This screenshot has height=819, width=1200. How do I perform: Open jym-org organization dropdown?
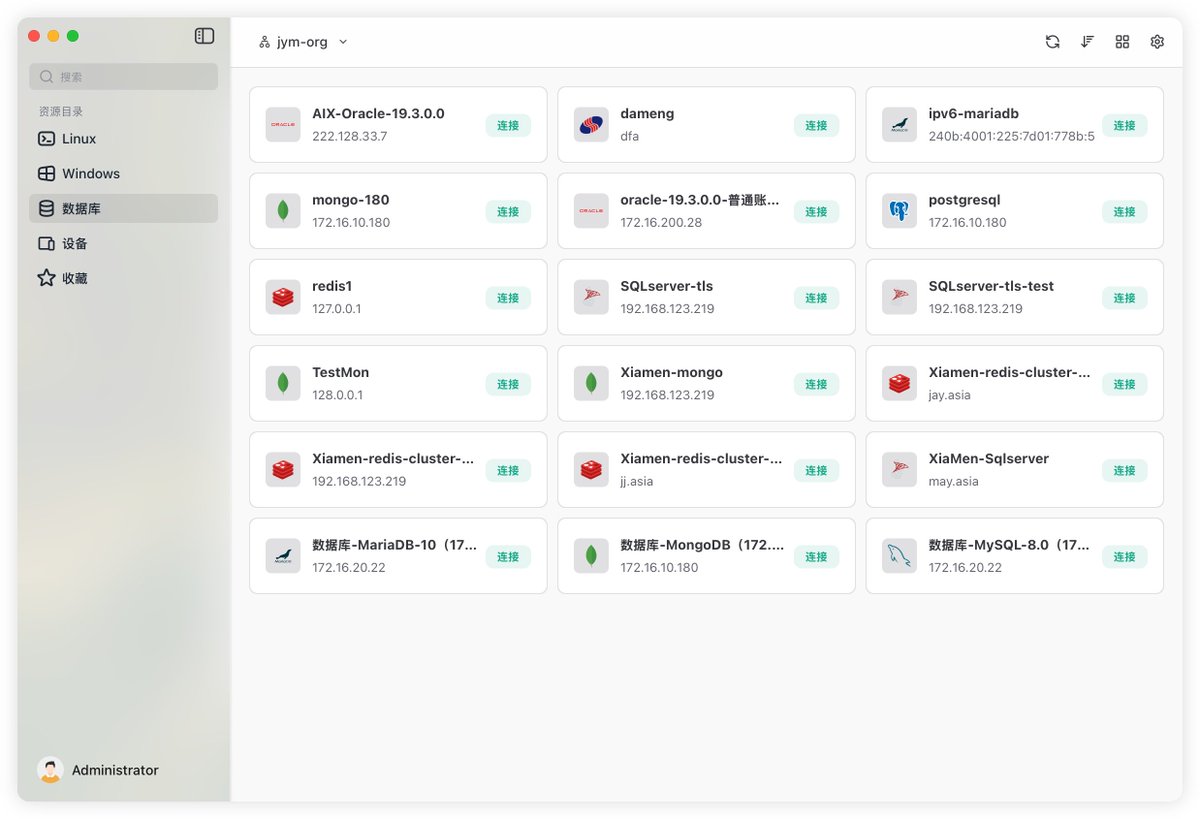(x=303, y=42)
